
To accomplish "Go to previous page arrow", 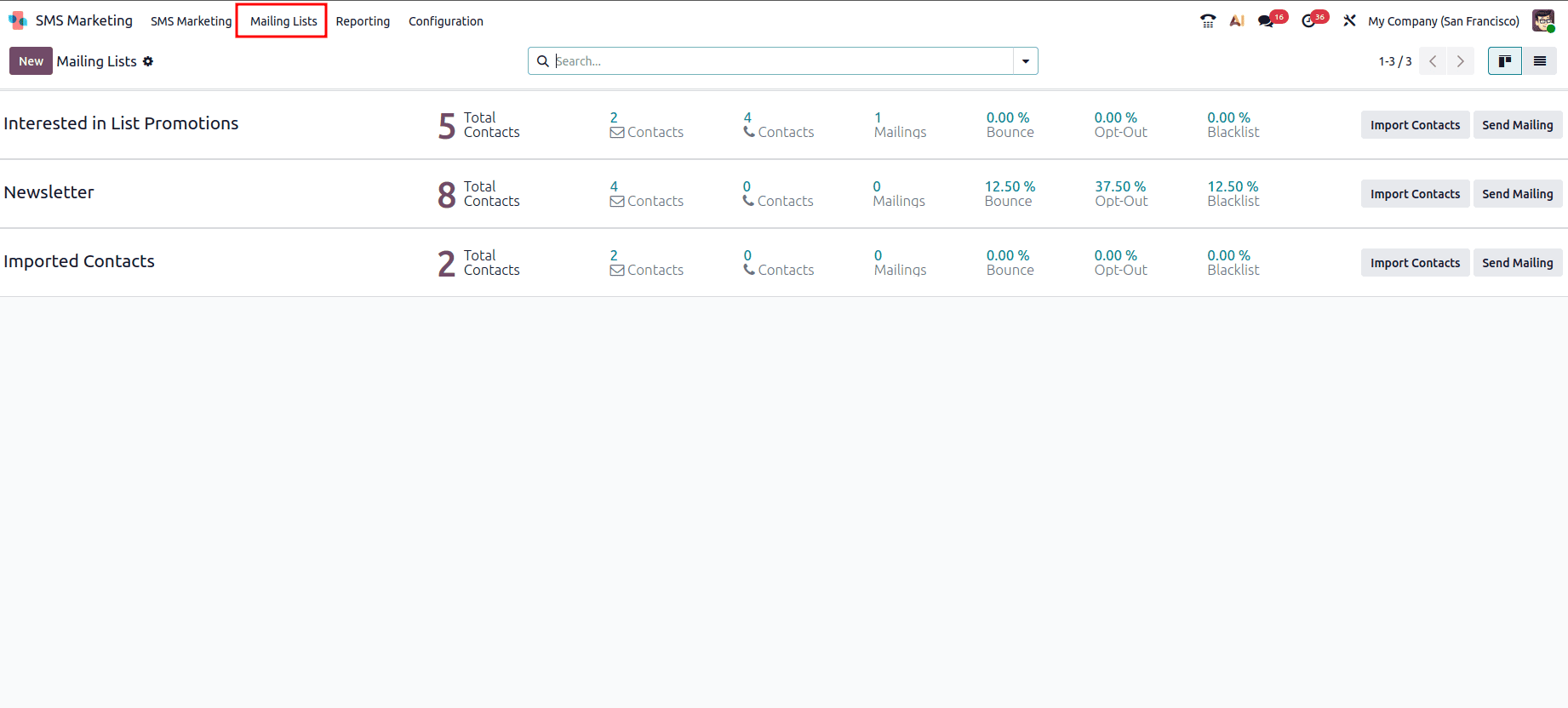I will (1433, 60).
